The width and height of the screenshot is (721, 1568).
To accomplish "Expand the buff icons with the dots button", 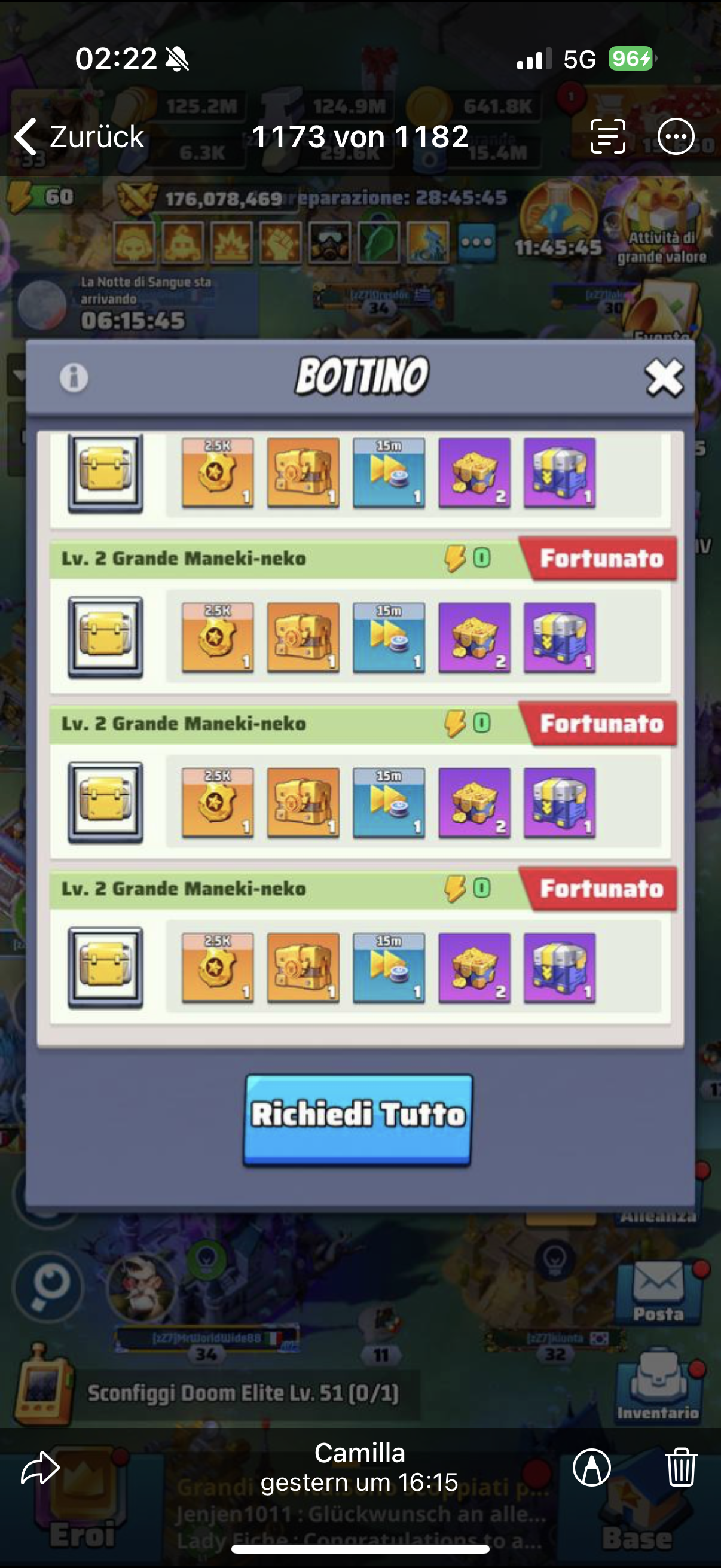I will 476,242.
